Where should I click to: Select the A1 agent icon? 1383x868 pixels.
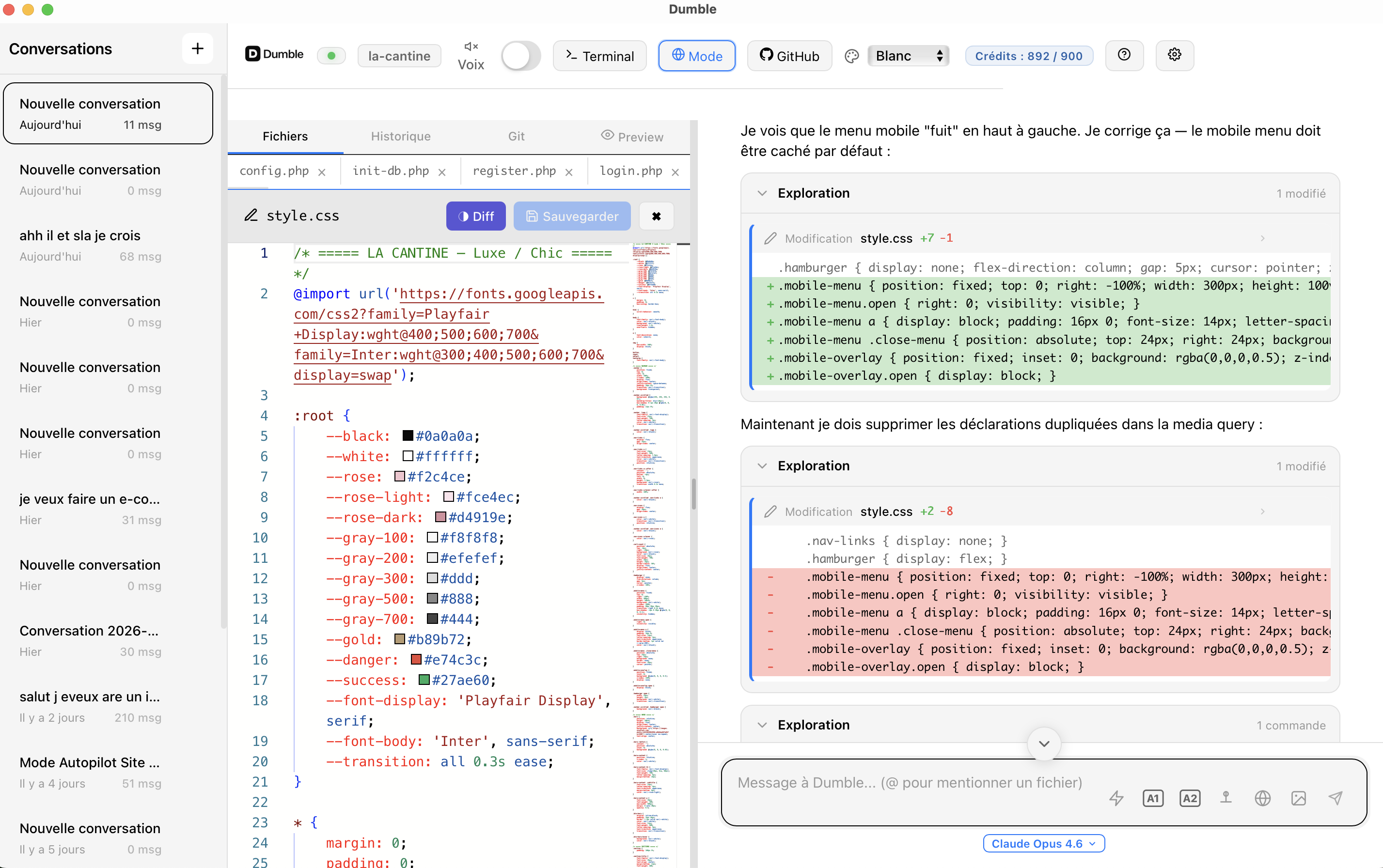tap(1153, 798)
